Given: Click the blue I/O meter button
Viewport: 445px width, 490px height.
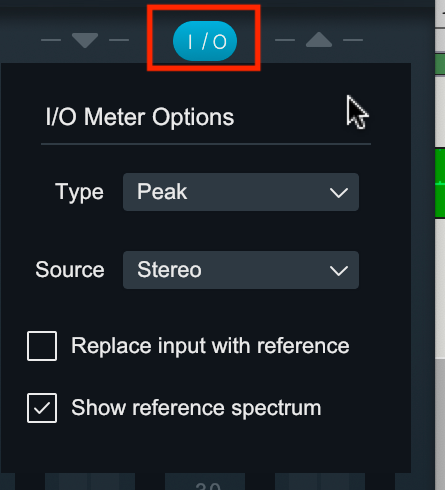Looking at the screenshot, I should coord(205,41).
